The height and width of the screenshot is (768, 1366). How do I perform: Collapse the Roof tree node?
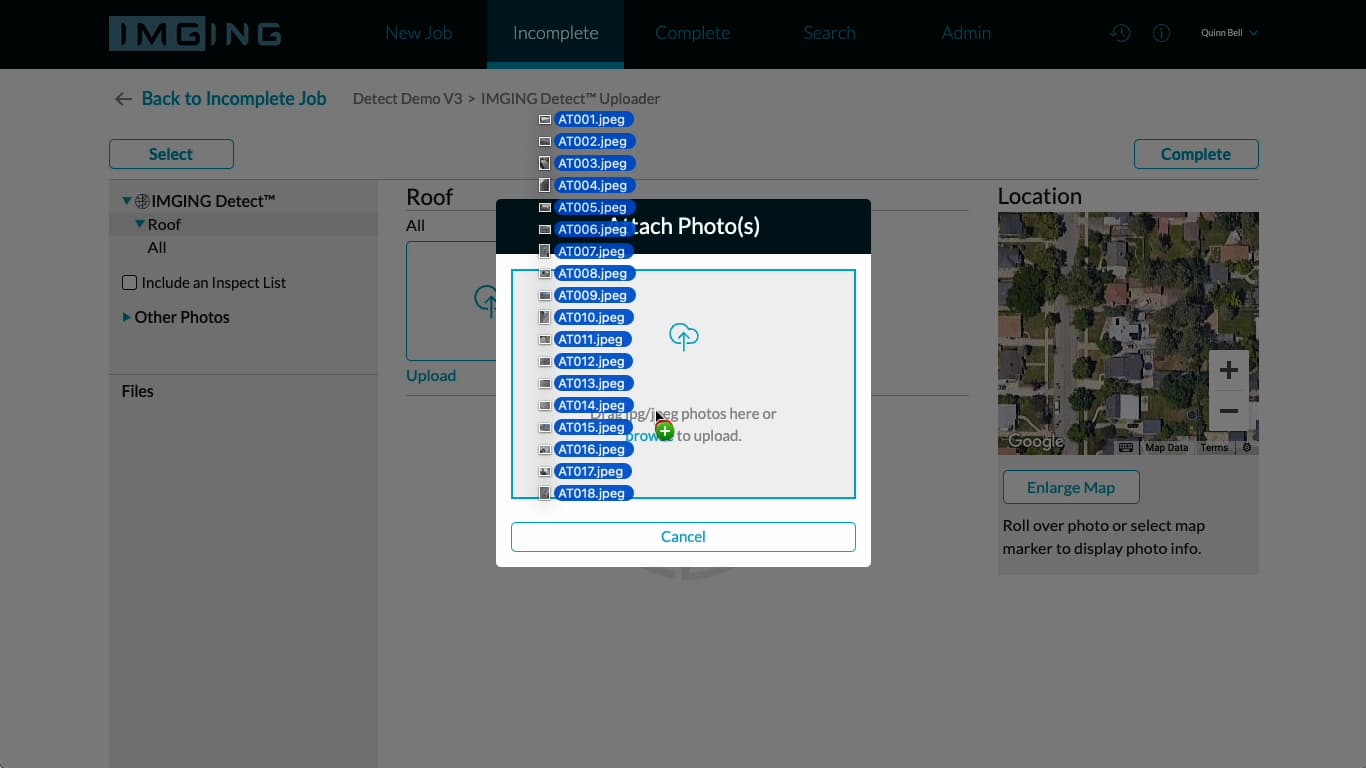click(140, 225)
